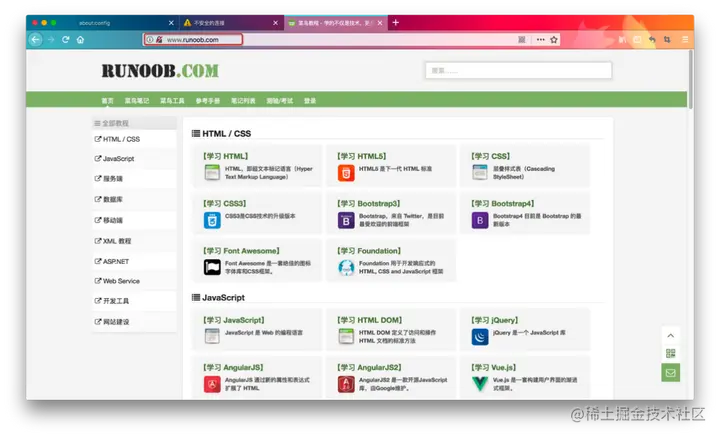Open 笔记列表 in the navigation bar
Viewport: 720px width, 437px height.
[243, 101]
